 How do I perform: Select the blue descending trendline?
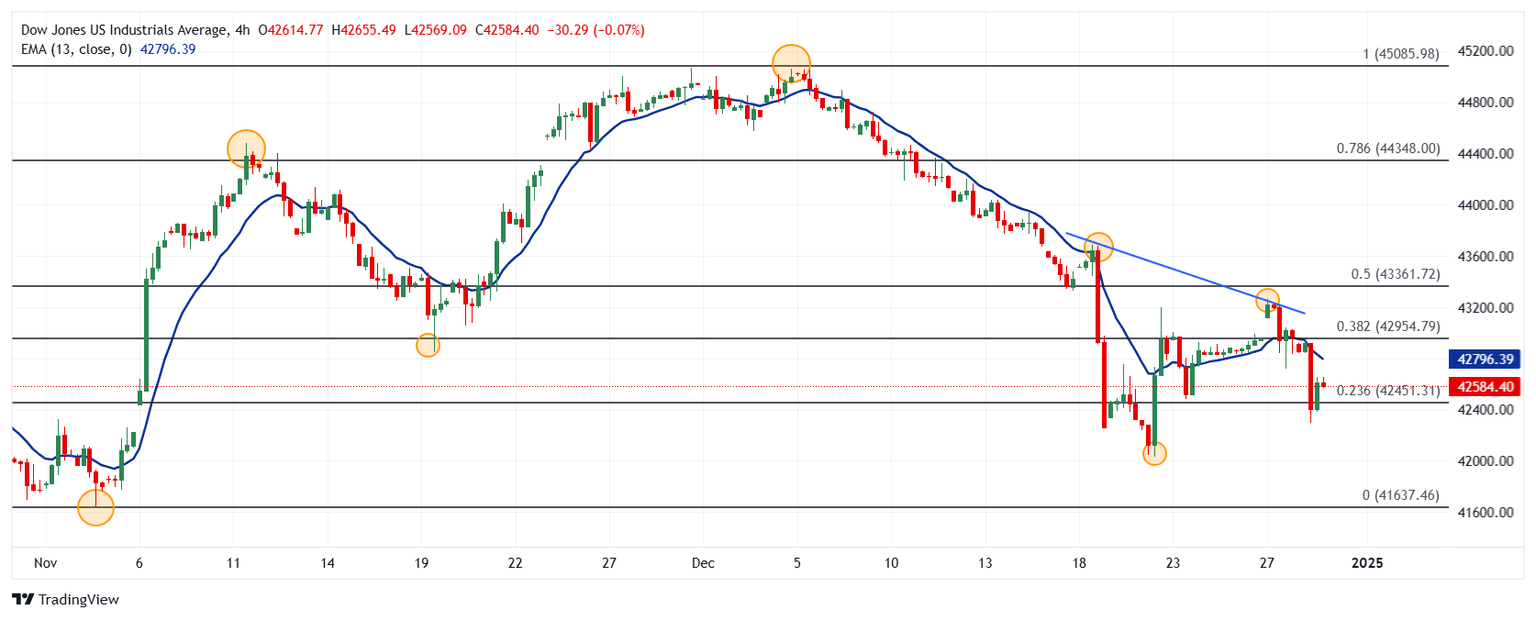pos(1180,272)
